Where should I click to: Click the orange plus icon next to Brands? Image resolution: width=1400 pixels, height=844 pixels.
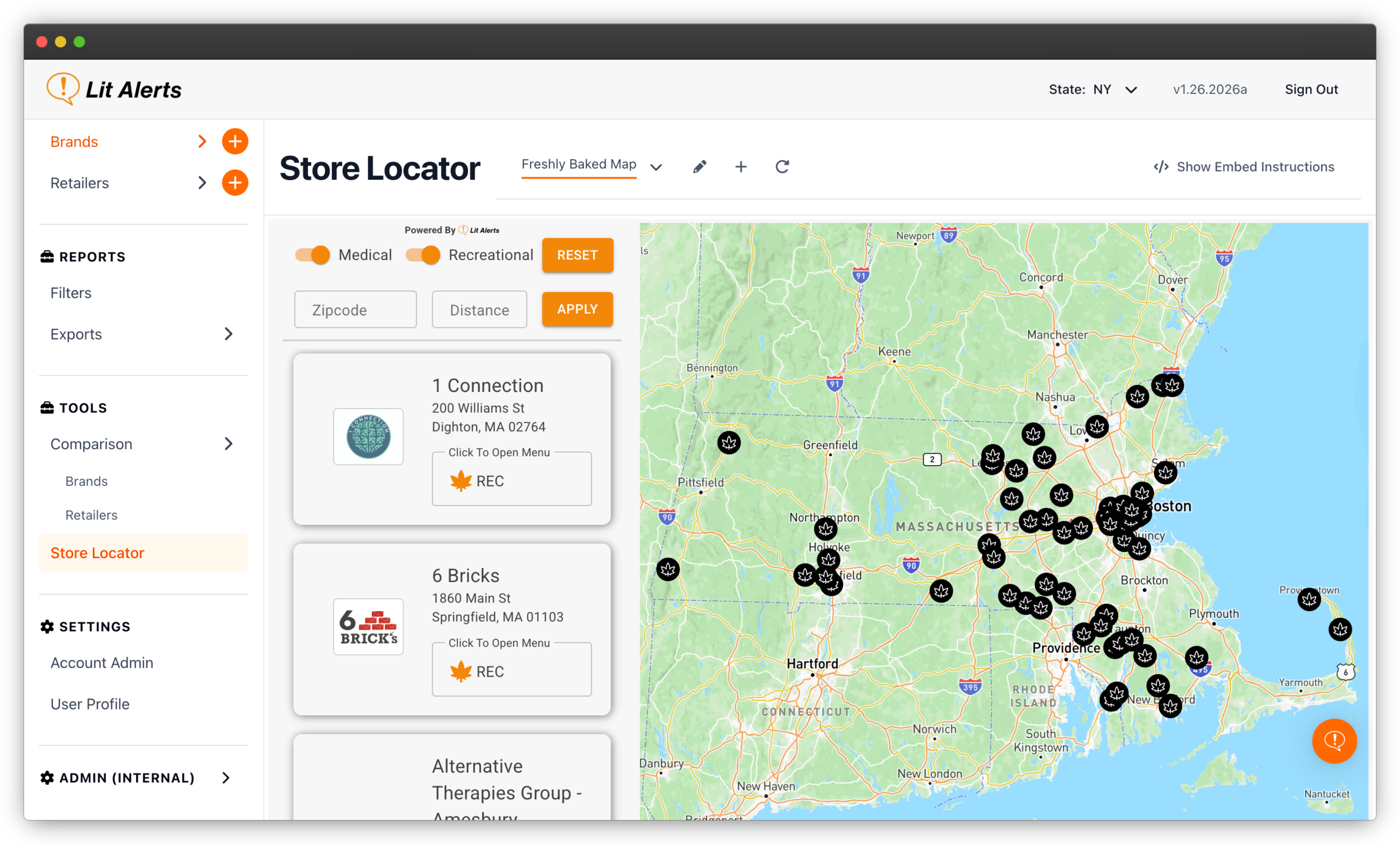click(x=235, y=141)
